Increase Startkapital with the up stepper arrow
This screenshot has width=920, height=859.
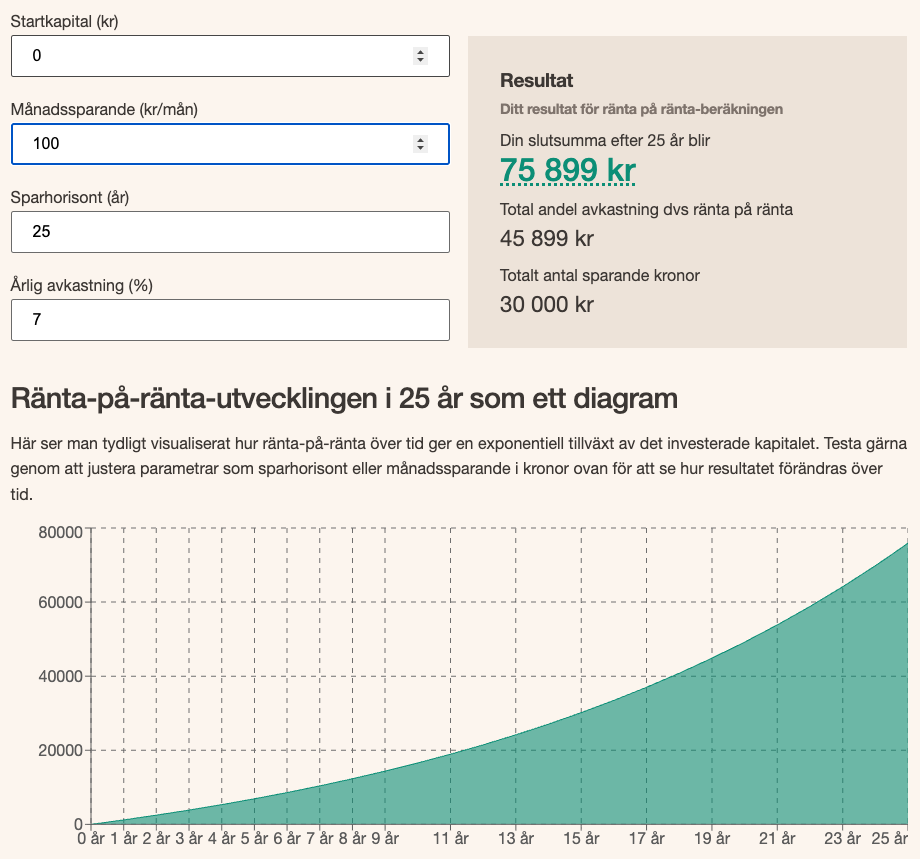click(x=420, y=52)
